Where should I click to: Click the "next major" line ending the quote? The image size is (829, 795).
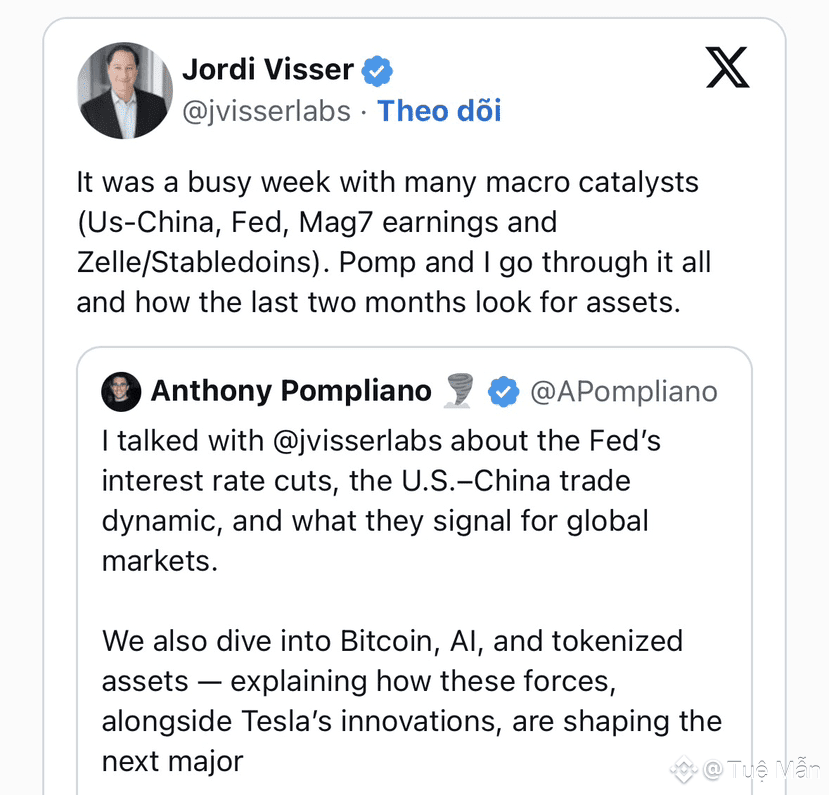[x=172, y=761]
